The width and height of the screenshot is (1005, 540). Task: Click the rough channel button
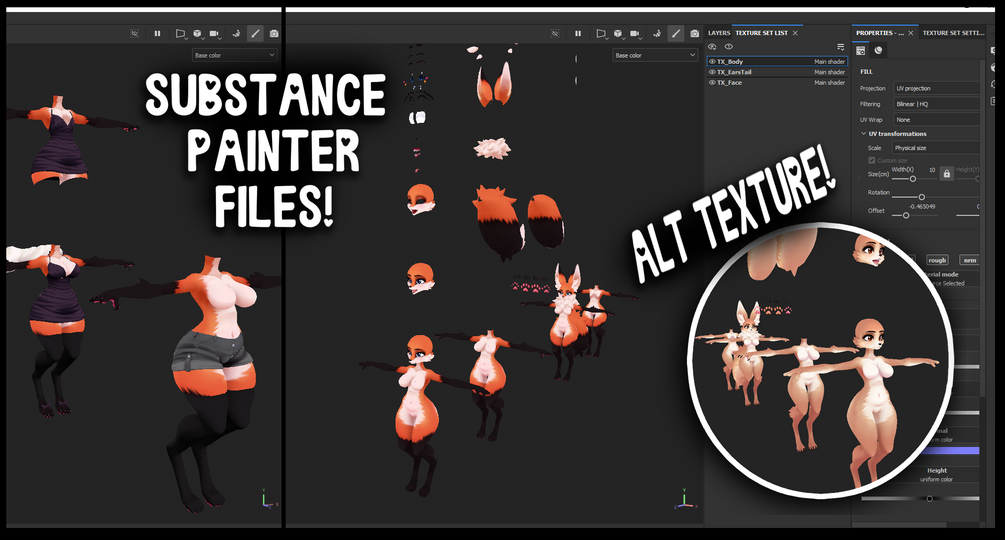937,260
